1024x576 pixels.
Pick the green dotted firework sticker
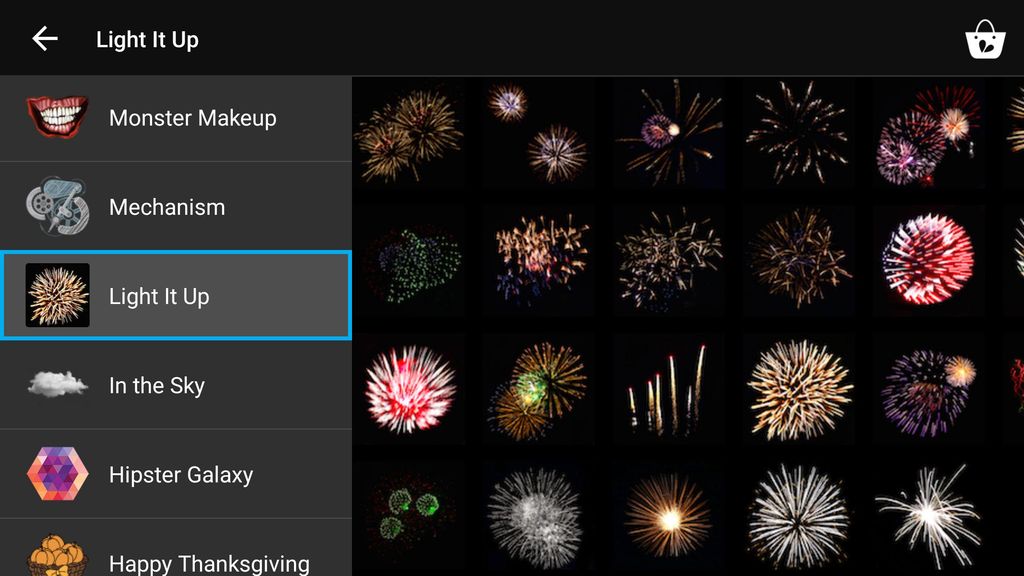point(409,261)
